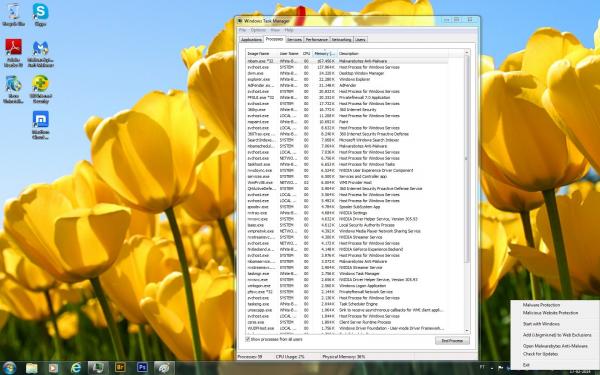
Task: Open Windows Explorer folder in taskbar
Action: pyautogui.click(x=32, y=368)
